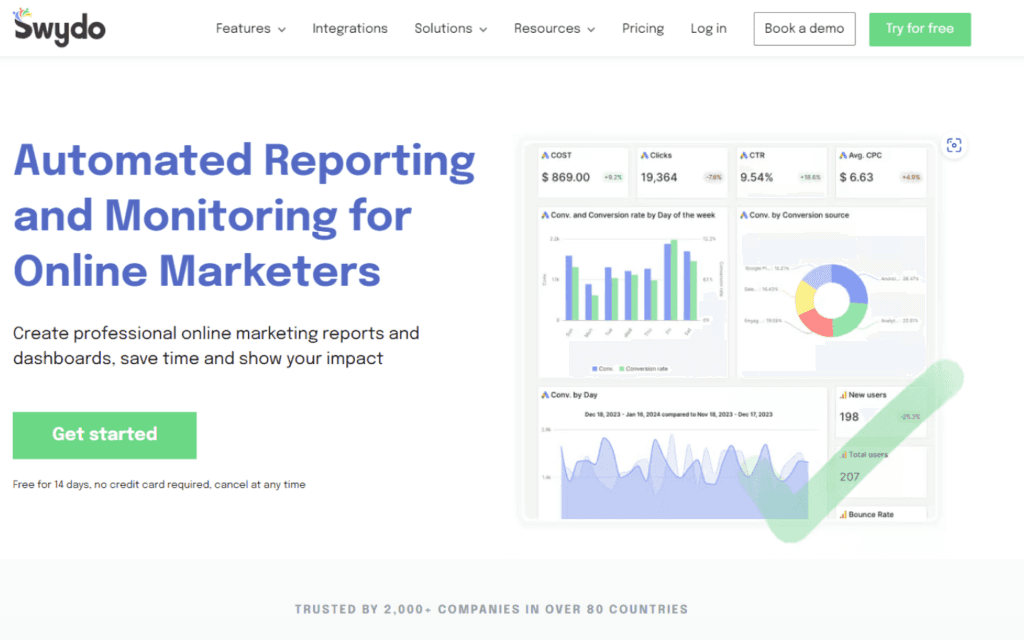
Task: Click the Conversion rate legend swatch
Action: [x=622, y=369]
